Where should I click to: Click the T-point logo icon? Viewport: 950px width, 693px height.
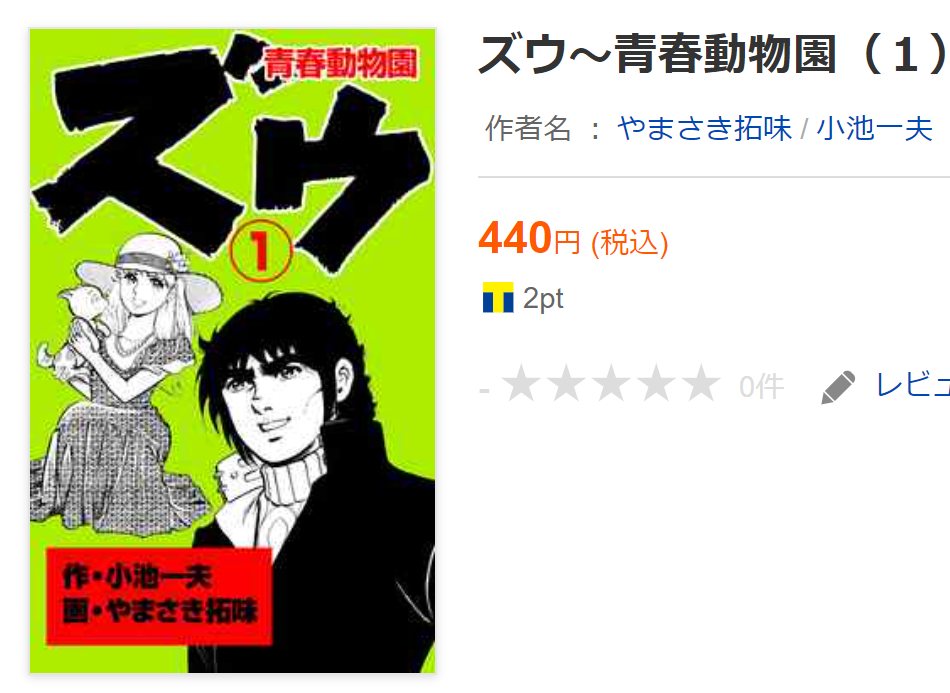(498, 297)
